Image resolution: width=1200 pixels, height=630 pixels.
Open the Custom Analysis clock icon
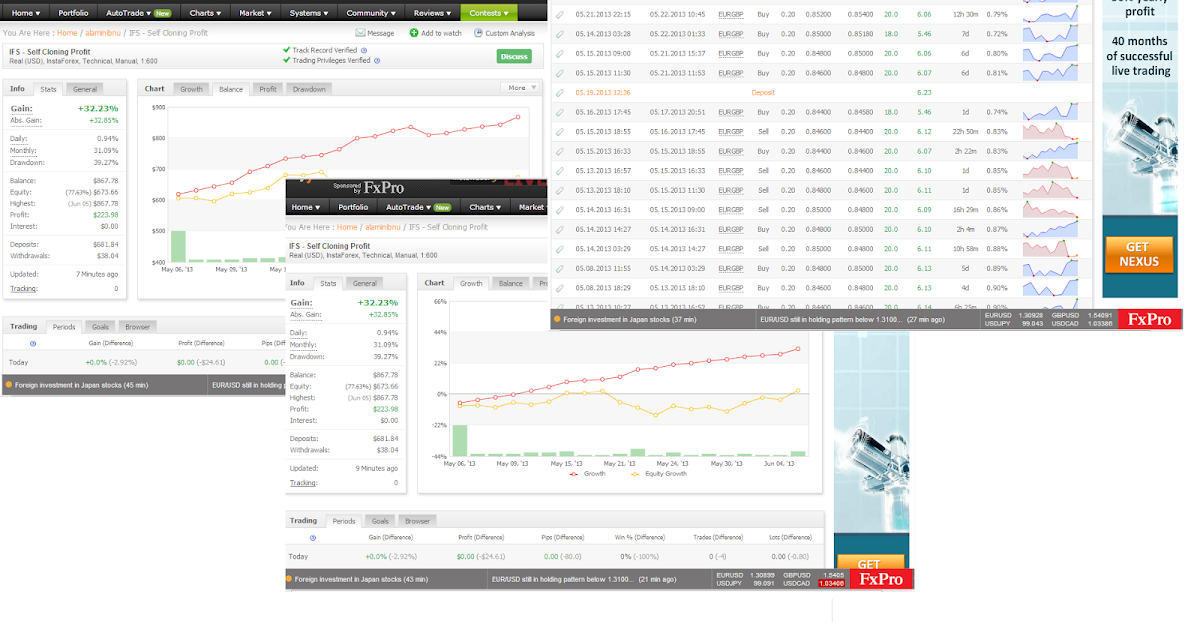coord(478,33)
